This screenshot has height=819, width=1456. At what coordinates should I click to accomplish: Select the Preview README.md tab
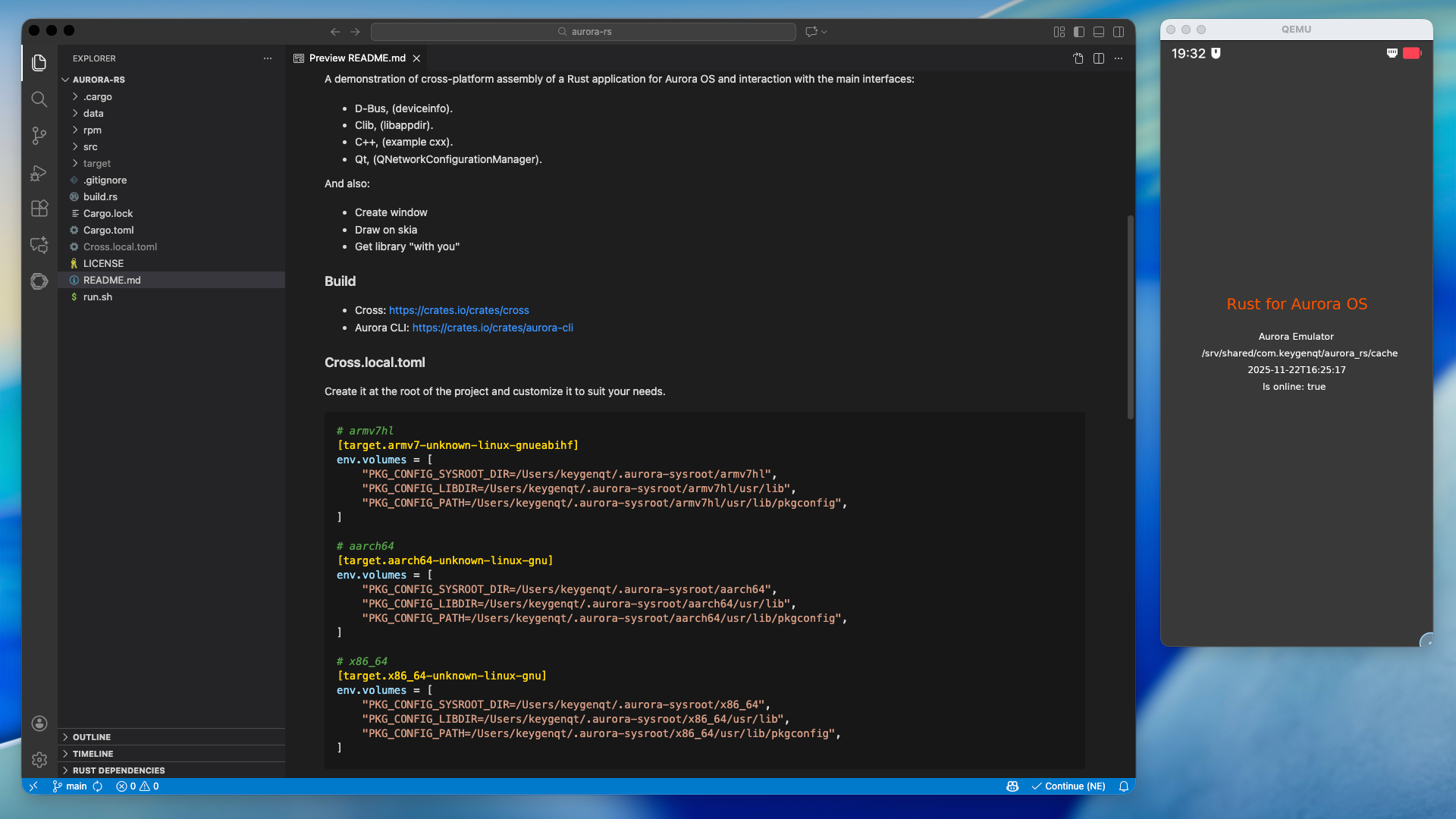[x=357, y=58]
